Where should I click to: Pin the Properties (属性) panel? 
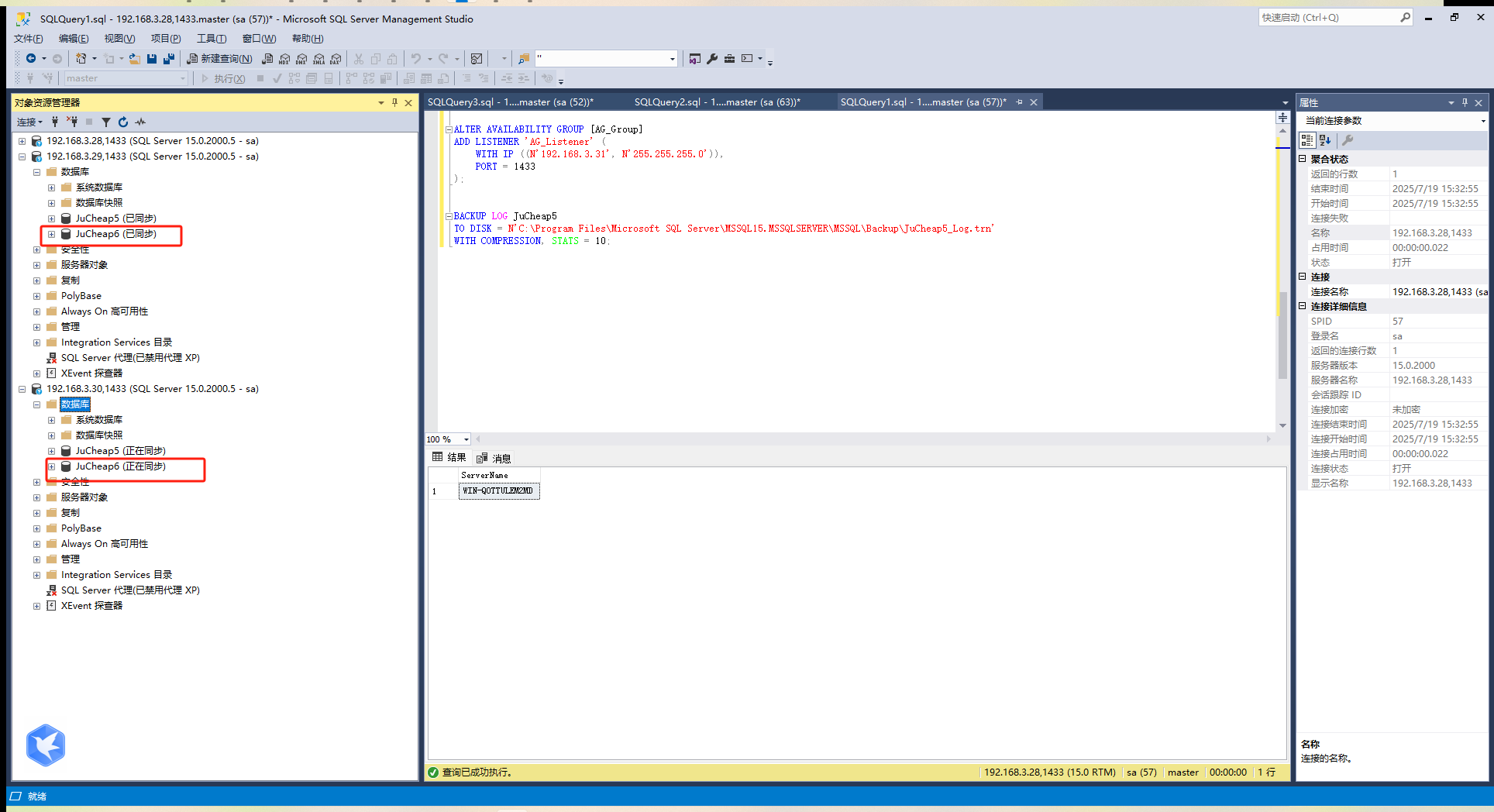pyautogui.click(x=1465, y=102)
